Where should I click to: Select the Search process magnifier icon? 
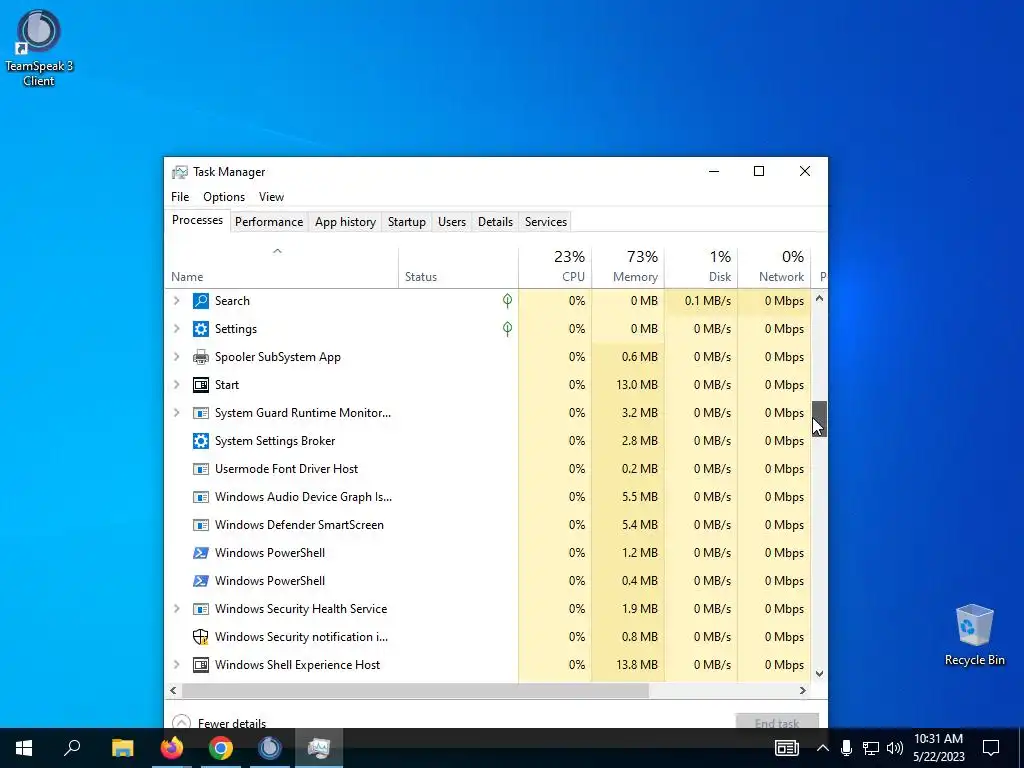pos(200,300)
